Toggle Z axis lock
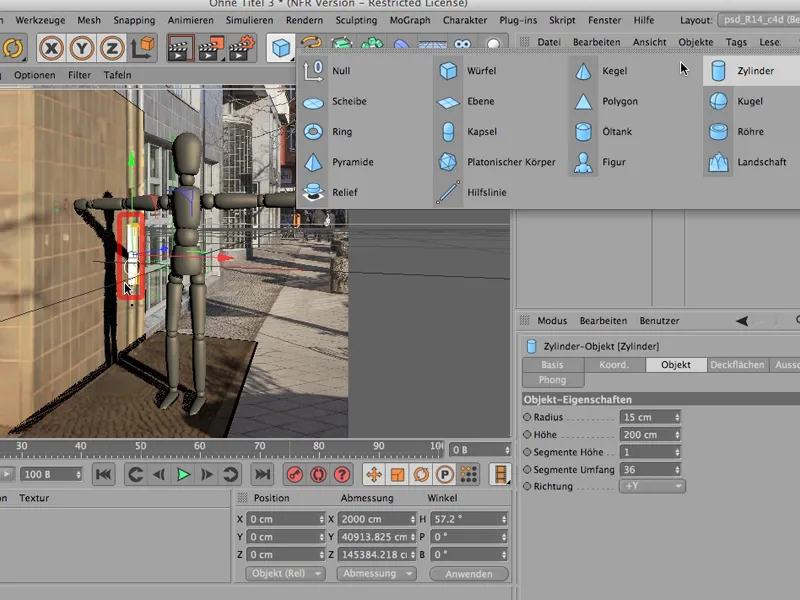 [112, 48]
